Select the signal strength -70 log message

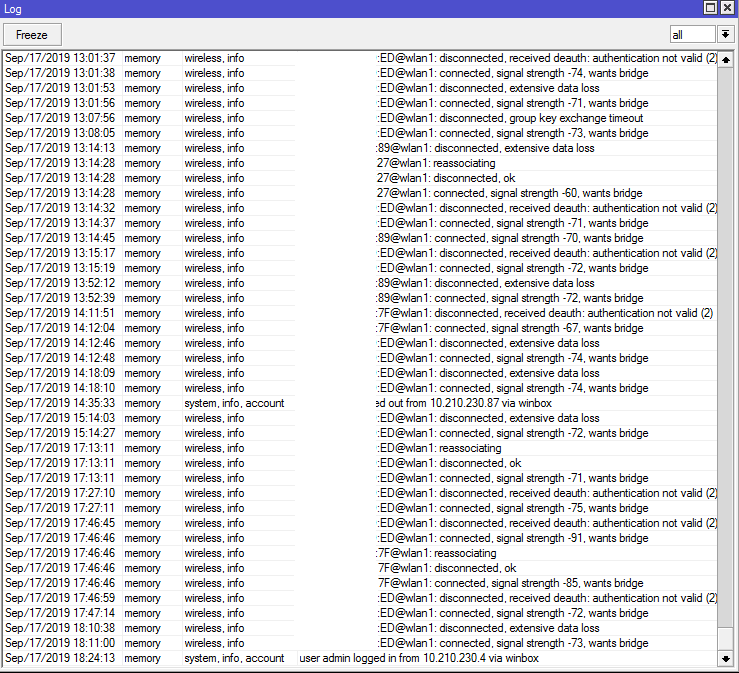click(509, 238)
